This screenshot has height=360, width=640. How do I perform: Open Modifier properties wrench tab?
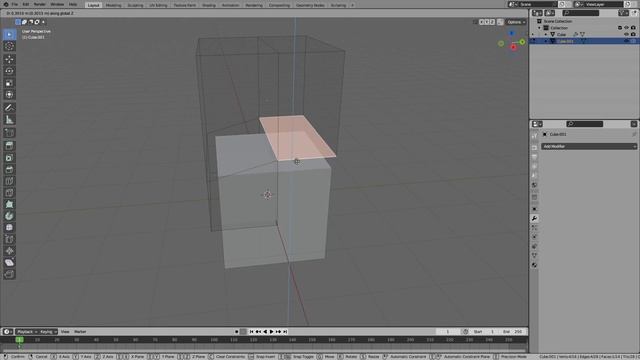point(534,219)
